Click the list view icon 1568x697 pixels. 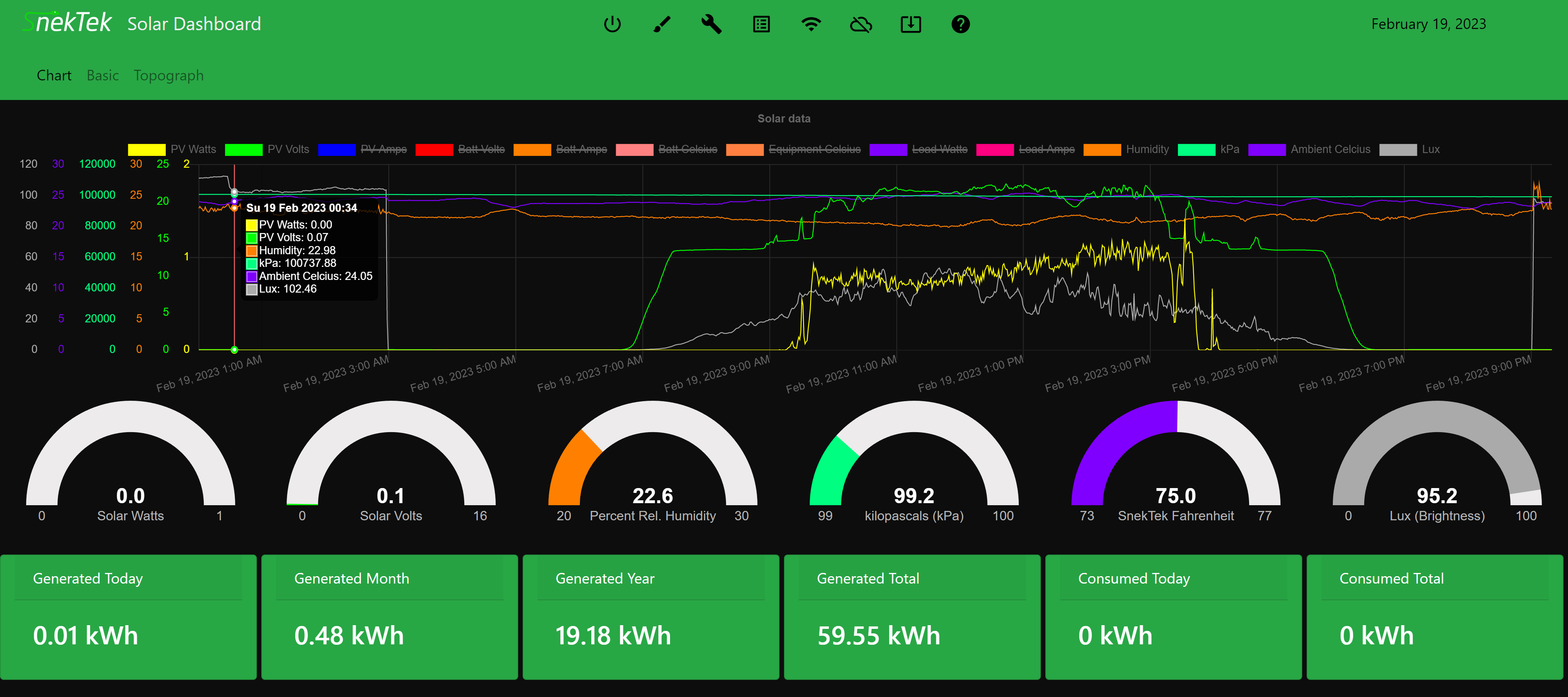(x=761, y=24)
